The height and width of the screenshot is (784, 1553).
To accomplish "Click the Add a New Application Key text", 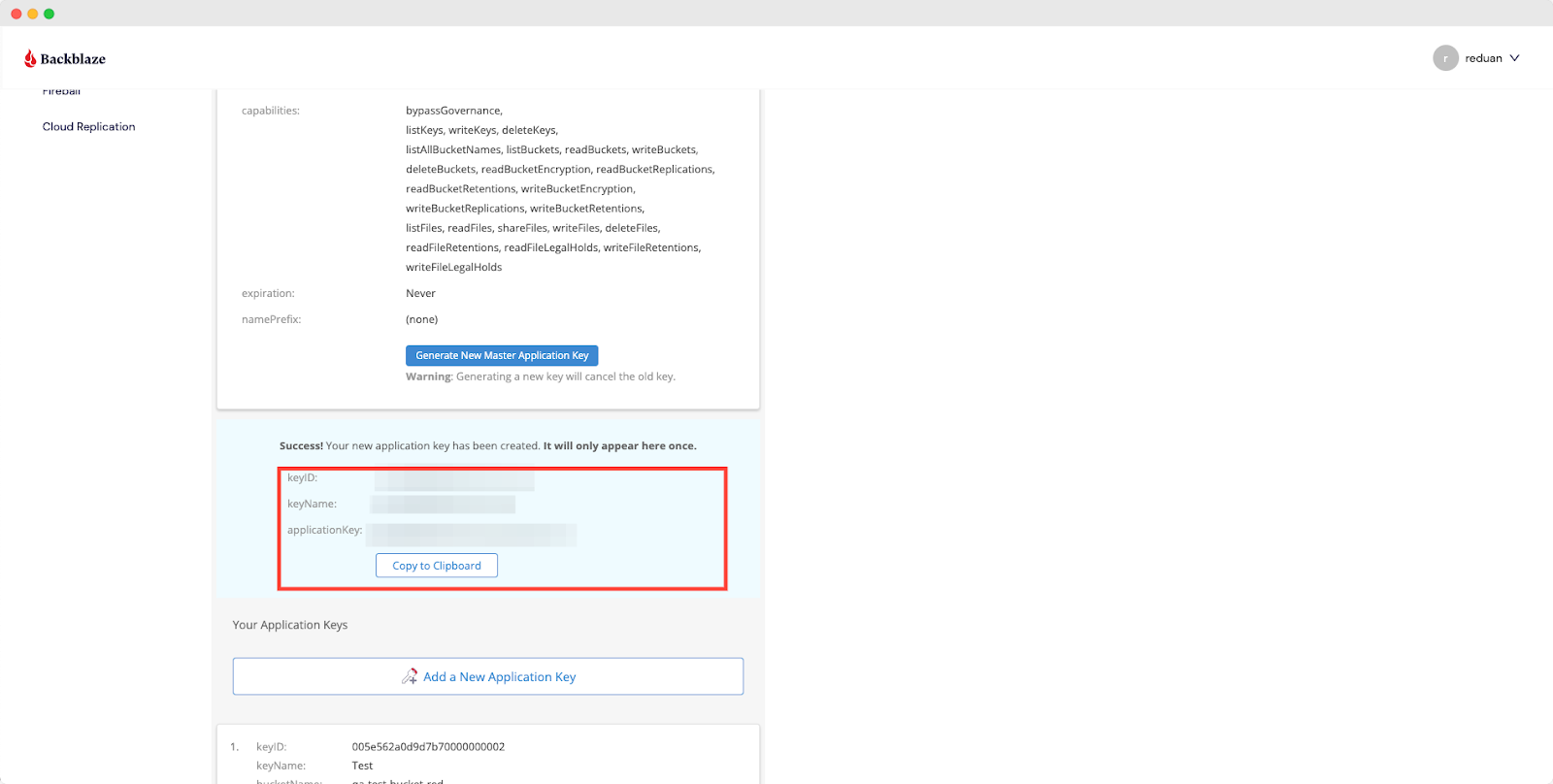I will click(x=499, y=677).
